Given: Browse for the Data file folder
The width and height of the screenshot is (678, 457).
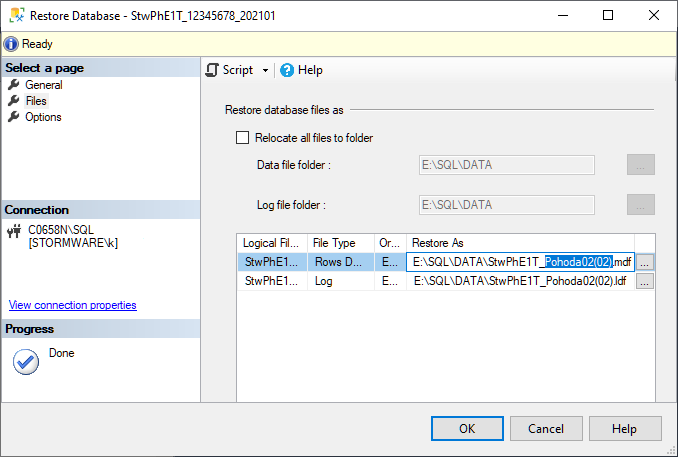Looking at the screenshot, I should [640, 165].
